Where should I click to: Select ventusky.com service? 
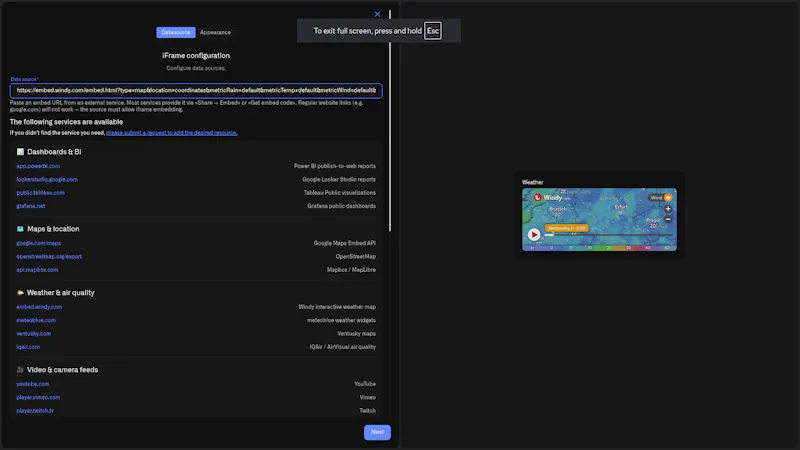click(33, 333)
